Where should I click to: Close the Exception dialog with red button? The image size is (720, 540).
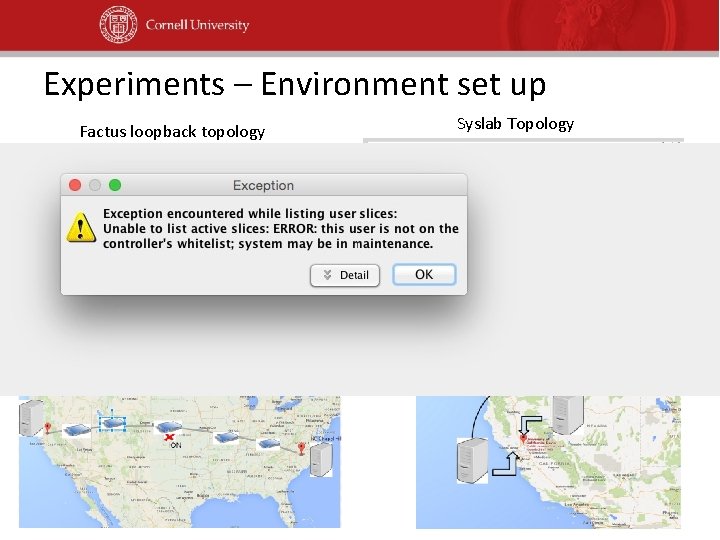75,185
